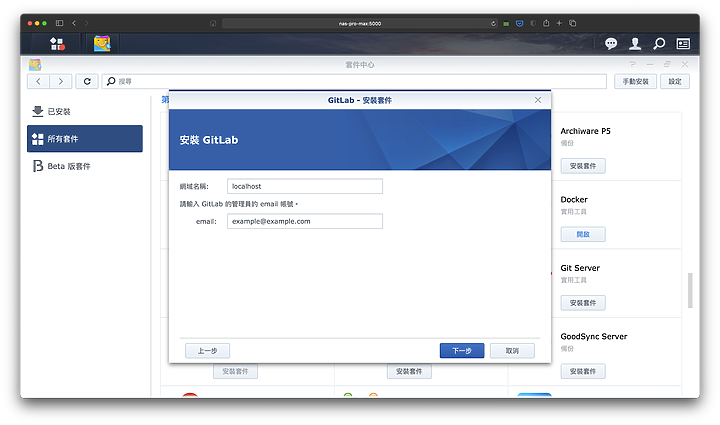Refresh the Package Center list
Image resolution: width=720 pixels, height=425 pixels.
coord(87,81)
